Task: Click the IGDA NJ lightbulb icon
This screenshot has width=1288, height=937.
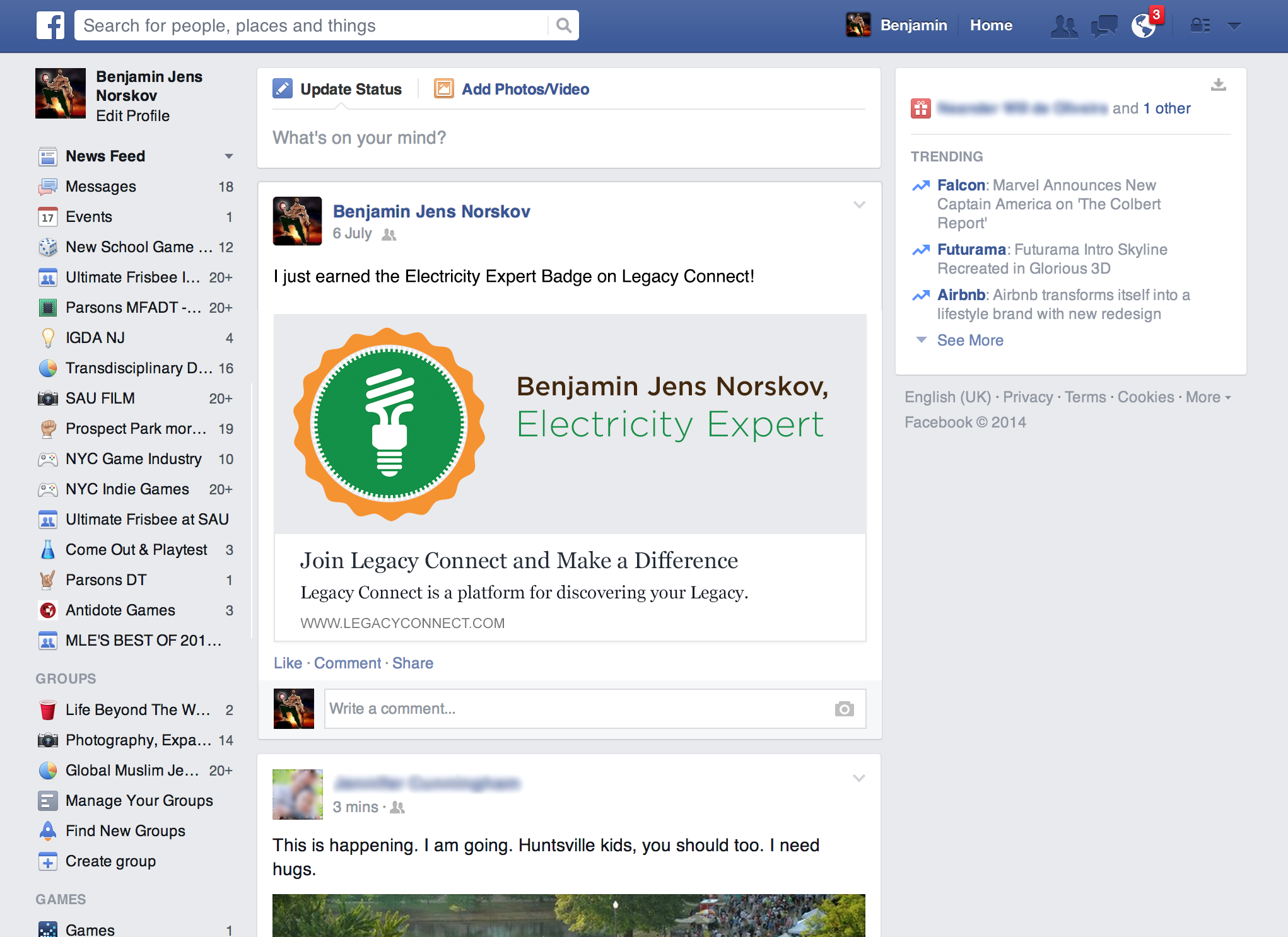Action: 48,338
